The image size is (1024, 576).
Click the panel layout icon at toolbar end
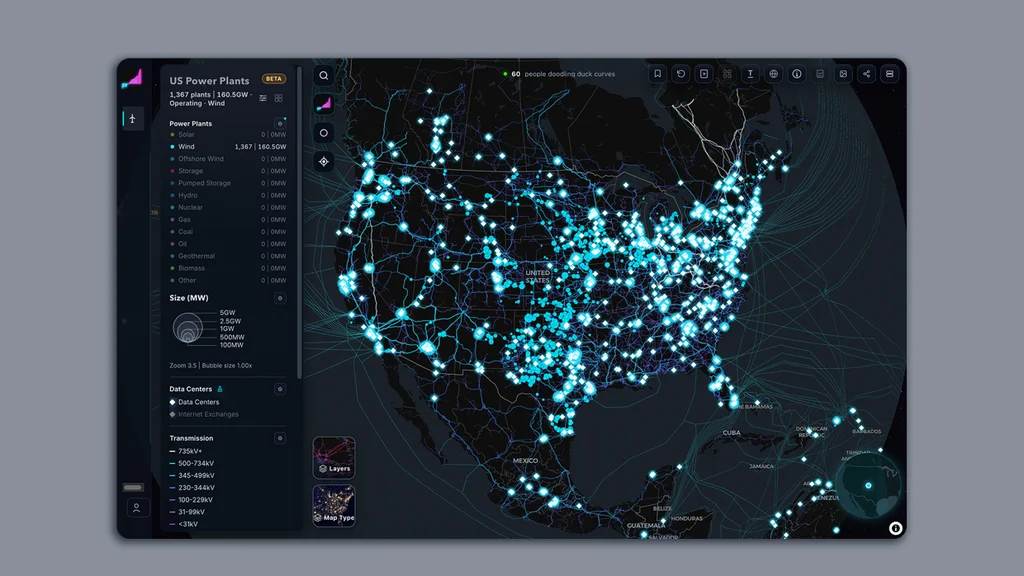click(x=889, y=74)
